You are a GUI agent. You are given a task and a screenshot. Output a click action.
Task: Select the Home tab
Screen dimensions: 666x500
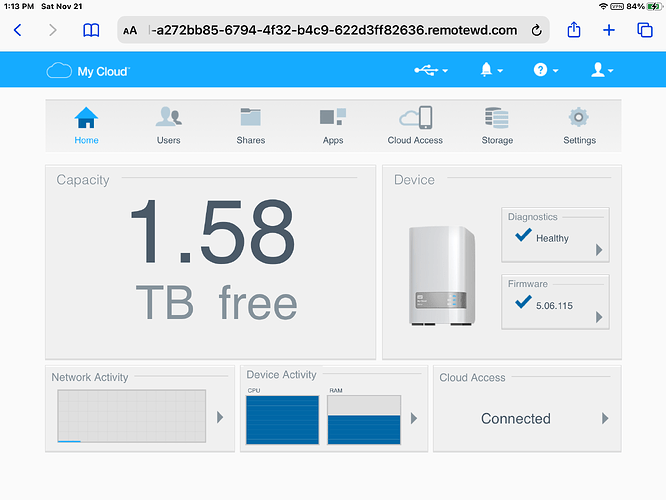tap(86, 125)
